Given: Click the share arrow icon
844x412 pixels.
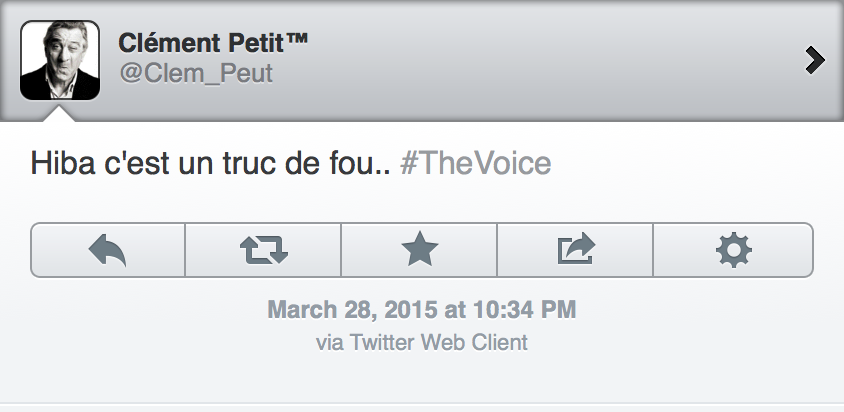Looking at the screenshot, I should pyautogui.click(x=575, y=249).
